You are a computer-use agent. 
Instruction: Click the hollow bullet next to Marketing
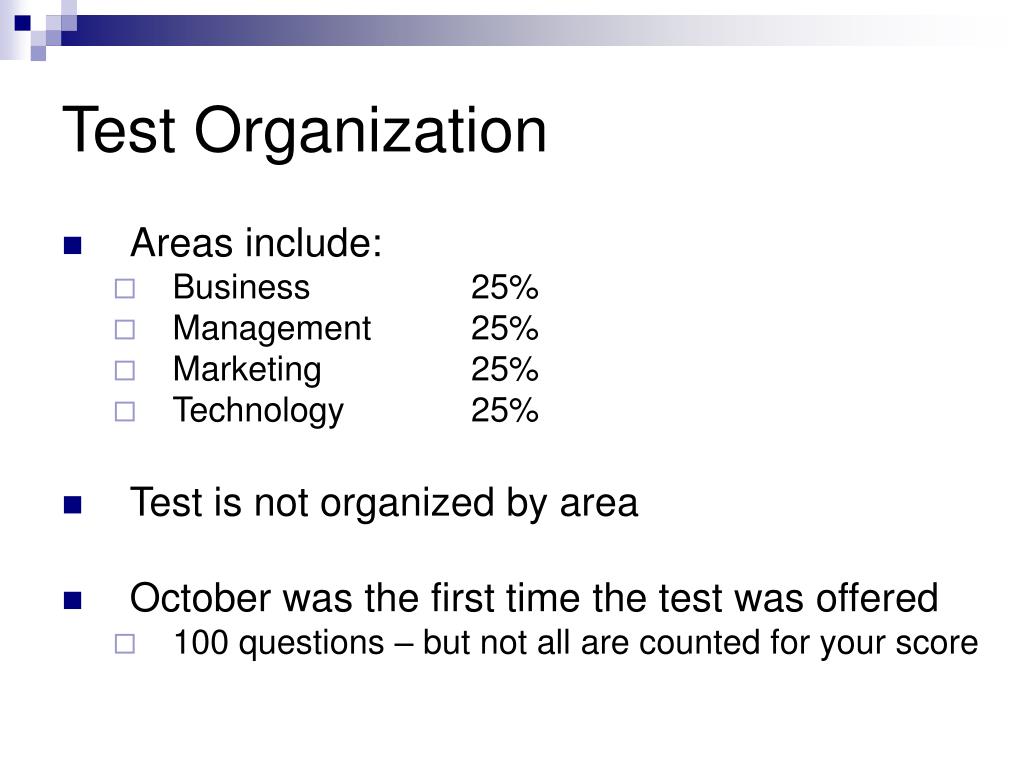click(125, 371)
